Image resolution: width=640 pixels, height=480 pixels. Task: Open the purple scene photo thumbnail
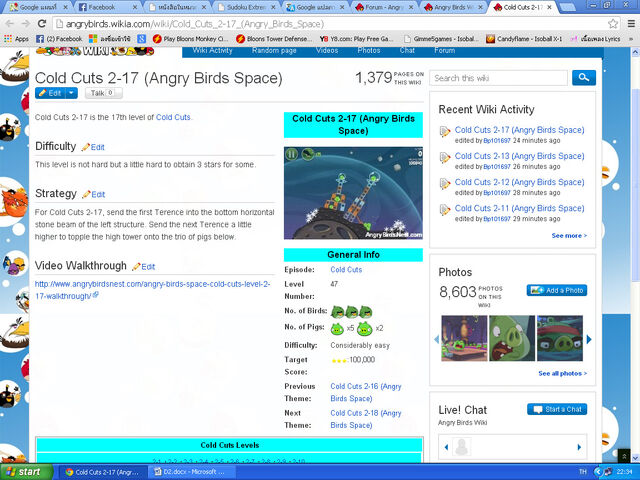coord(464,338)
